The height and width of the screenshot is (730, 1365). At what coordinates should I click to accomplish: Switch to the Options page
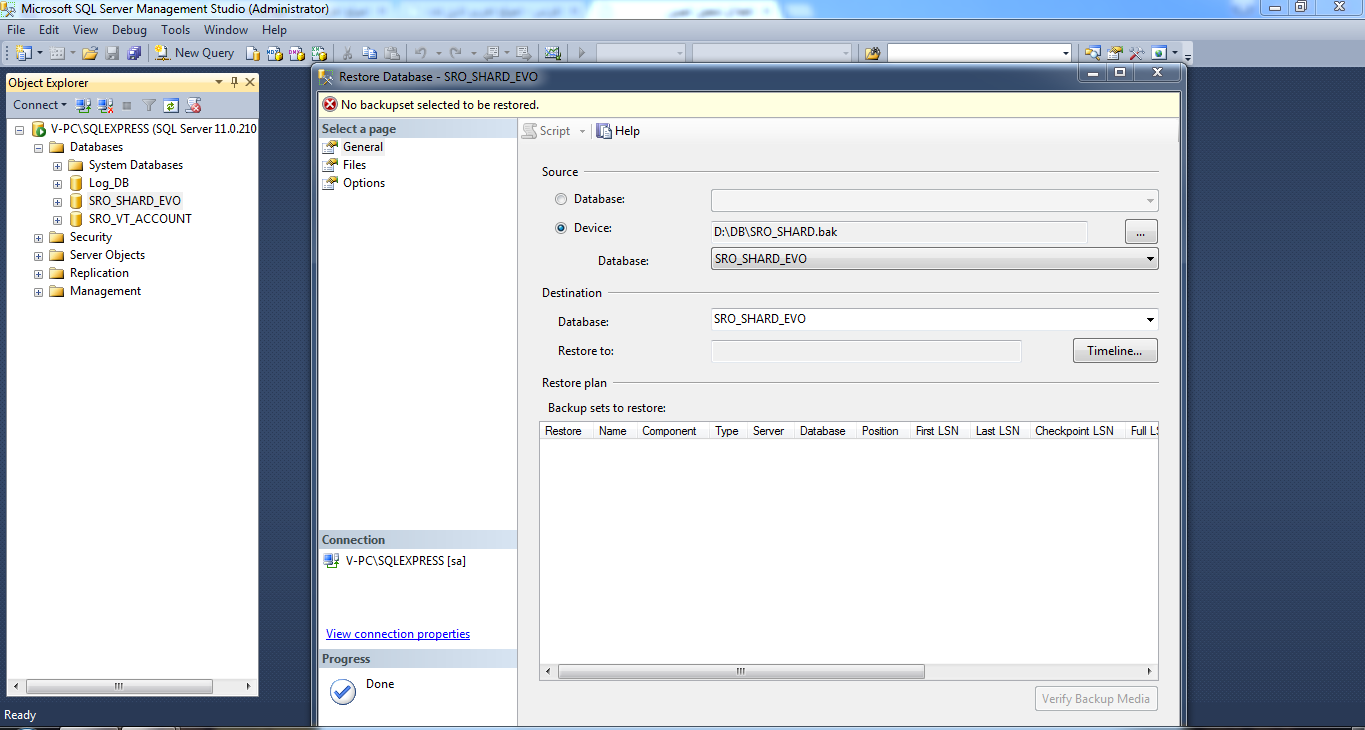click(364, 183)
